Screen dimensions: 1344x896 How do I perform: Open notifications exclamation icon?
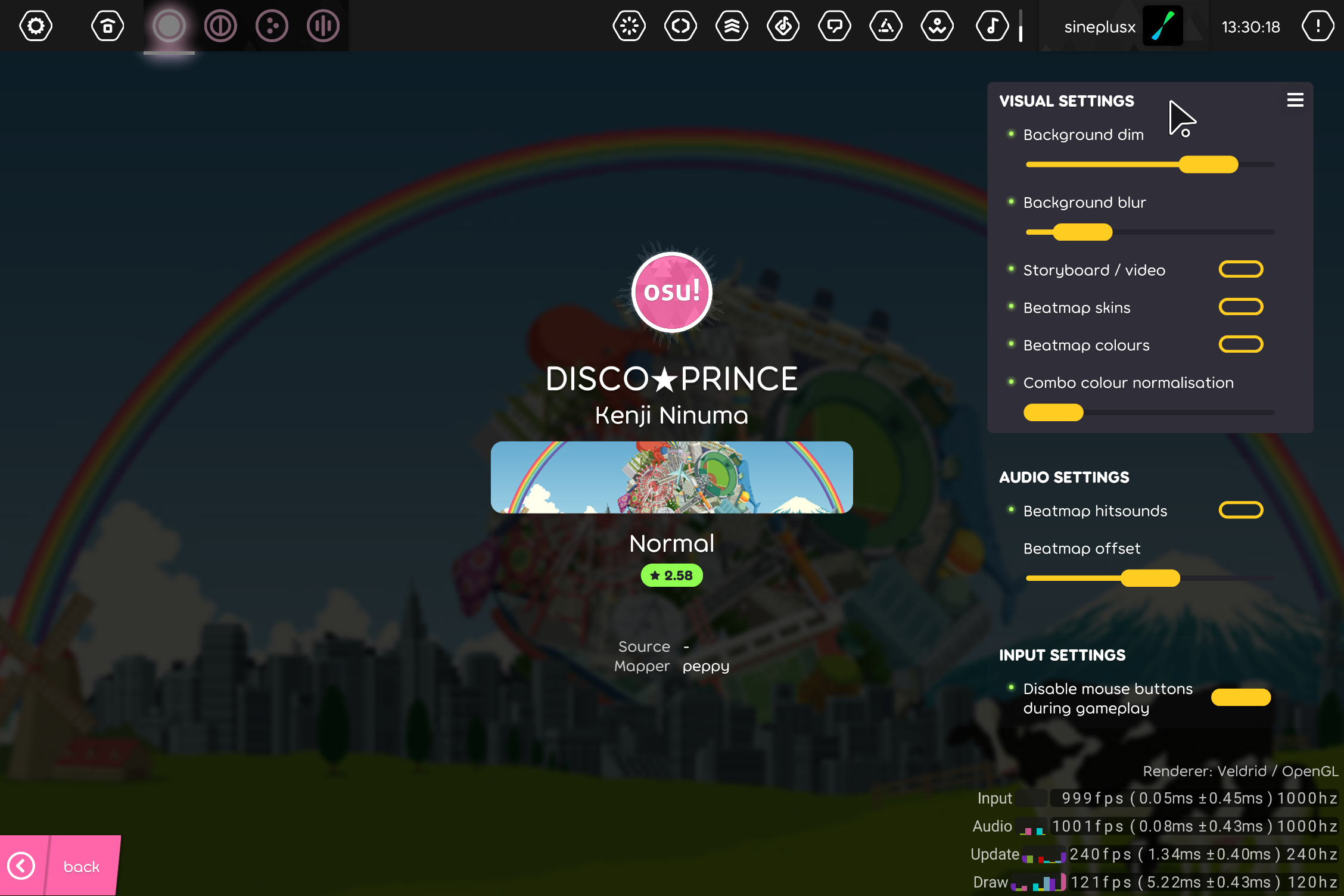(x=1317, y=26)
